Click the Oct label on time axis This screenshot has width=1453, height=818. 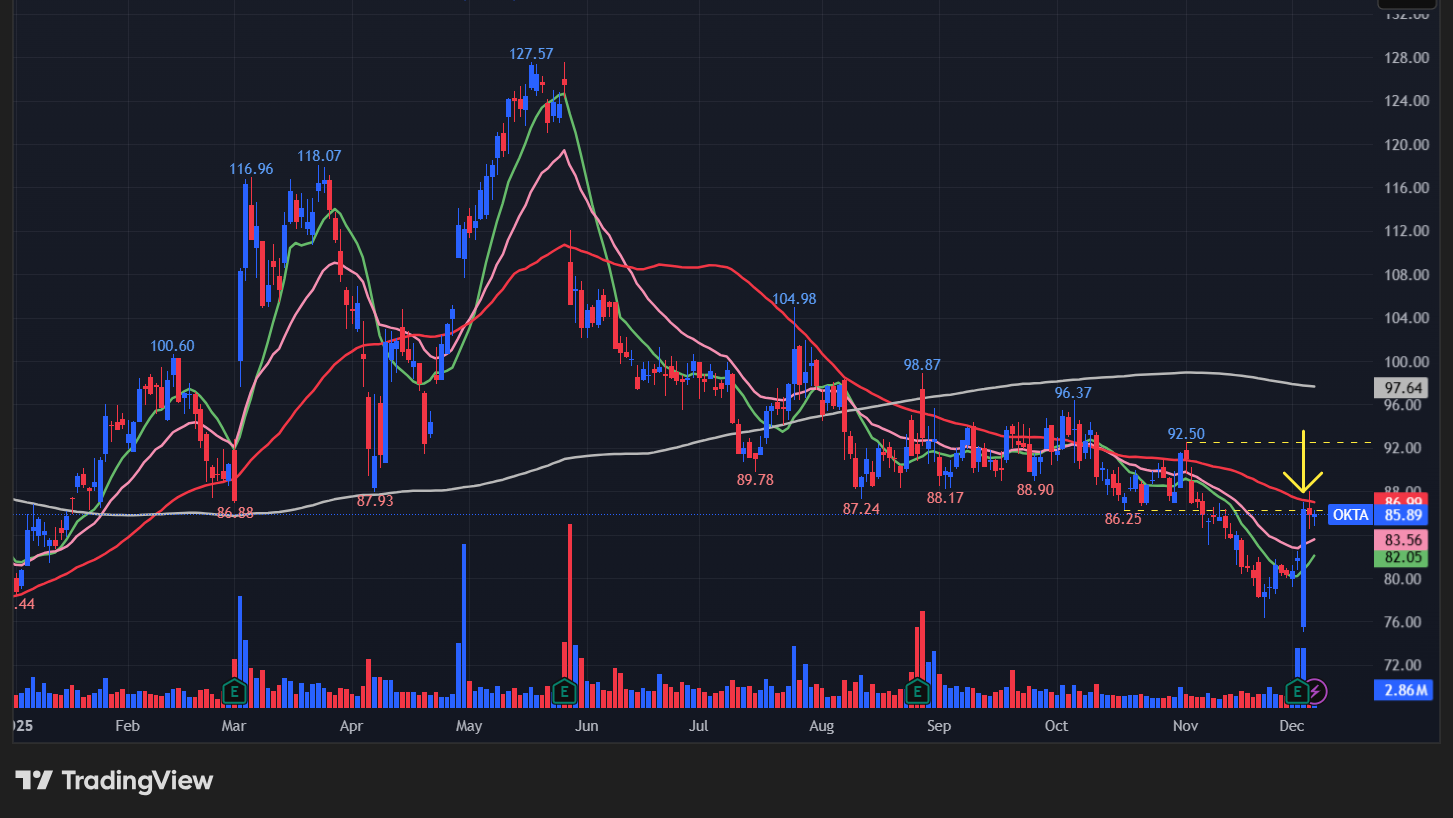point(1056,725)
